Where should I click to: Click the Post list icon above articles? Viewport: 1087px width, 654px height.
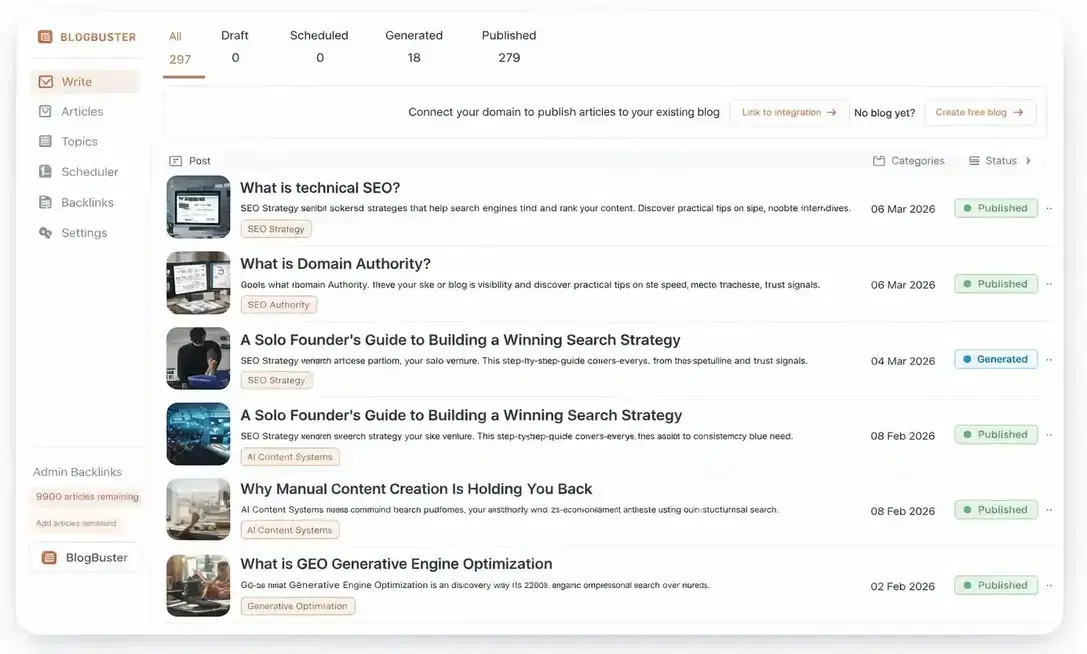tap(175, 160)
